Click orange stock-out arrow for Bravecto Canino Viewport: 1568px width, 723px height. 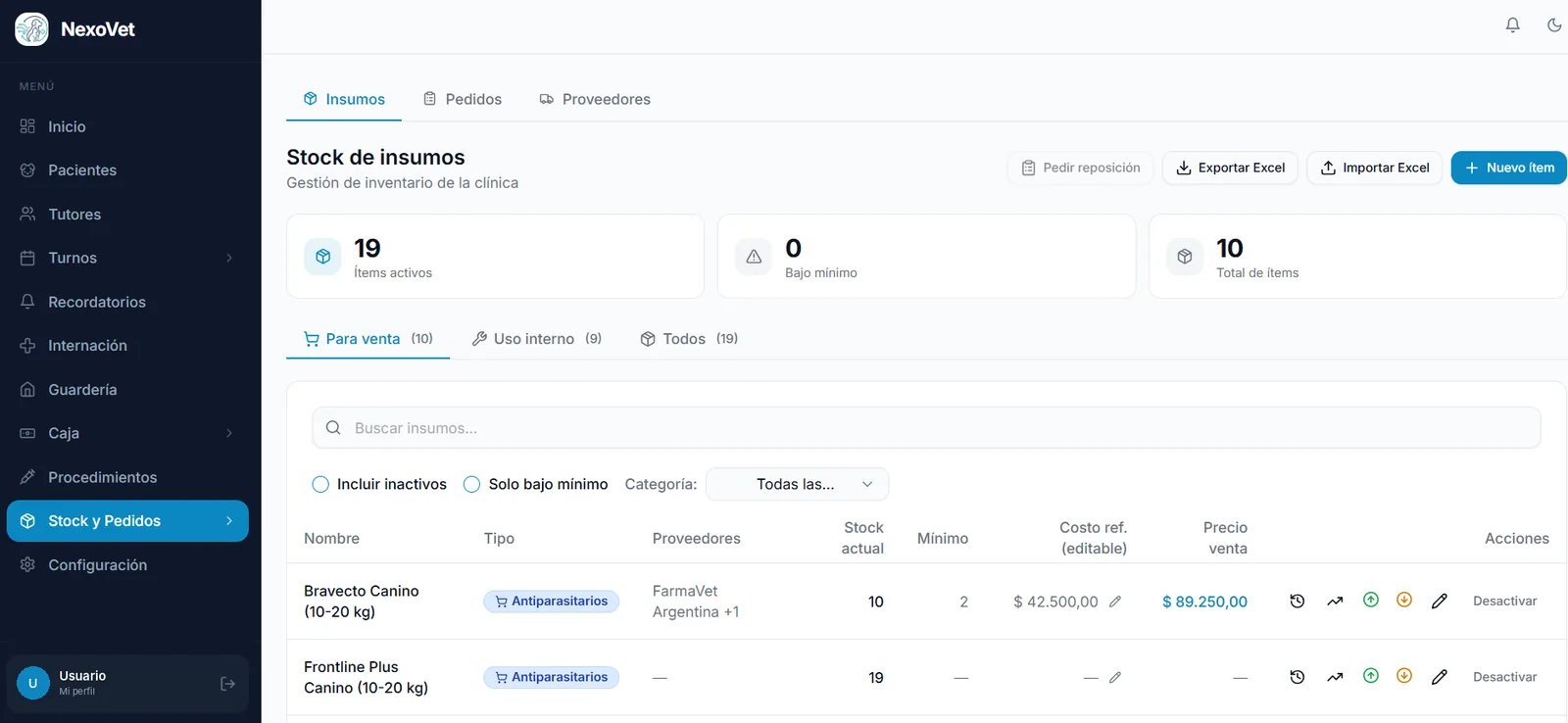[x=1404, y=601]
